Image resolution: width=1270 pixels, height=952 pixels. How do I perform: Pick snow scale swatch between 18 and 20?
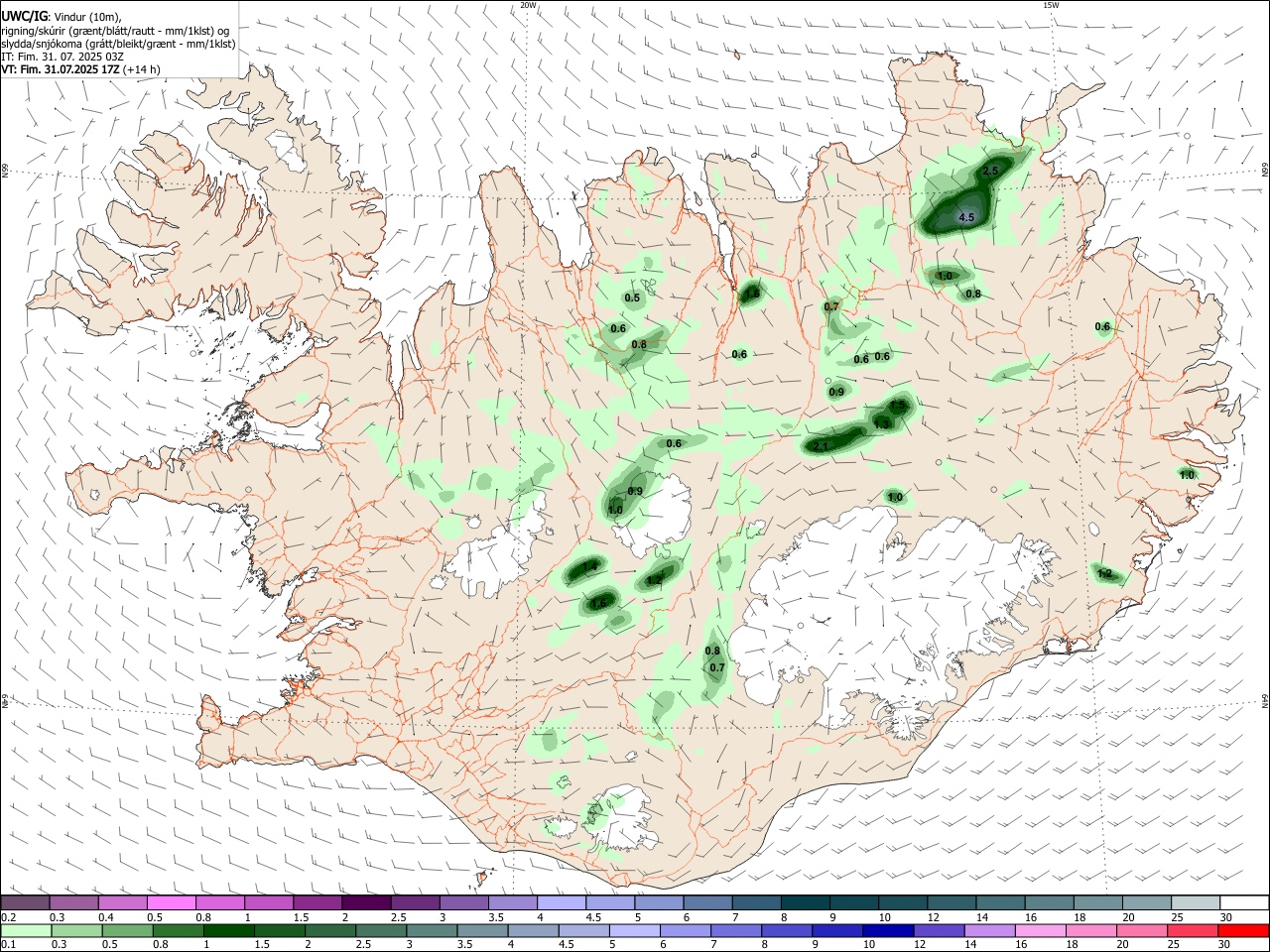(x=1096, y=903)
